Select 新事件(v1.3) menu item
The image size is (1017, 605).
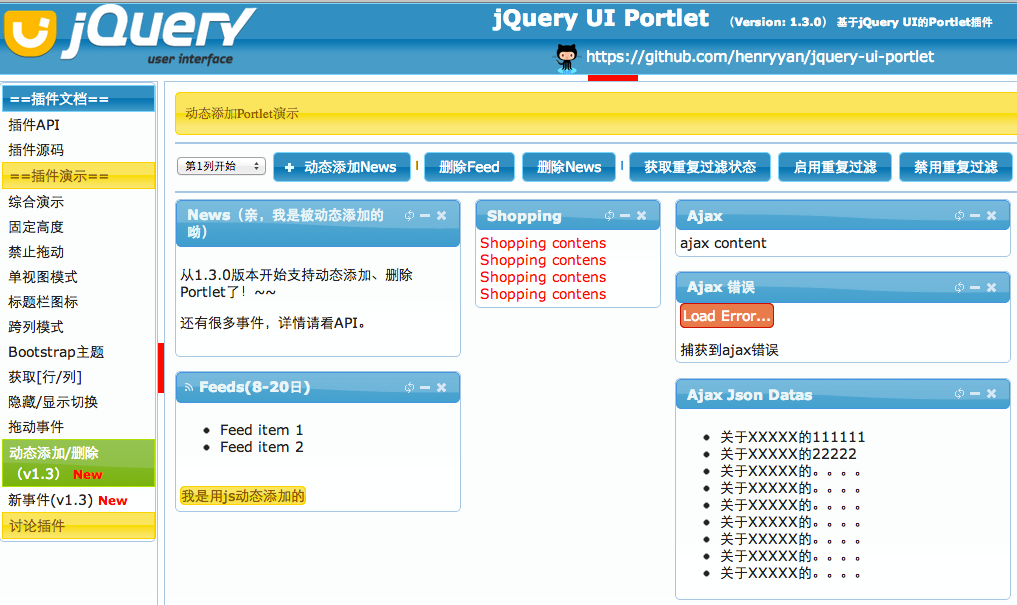click(67, 500)
